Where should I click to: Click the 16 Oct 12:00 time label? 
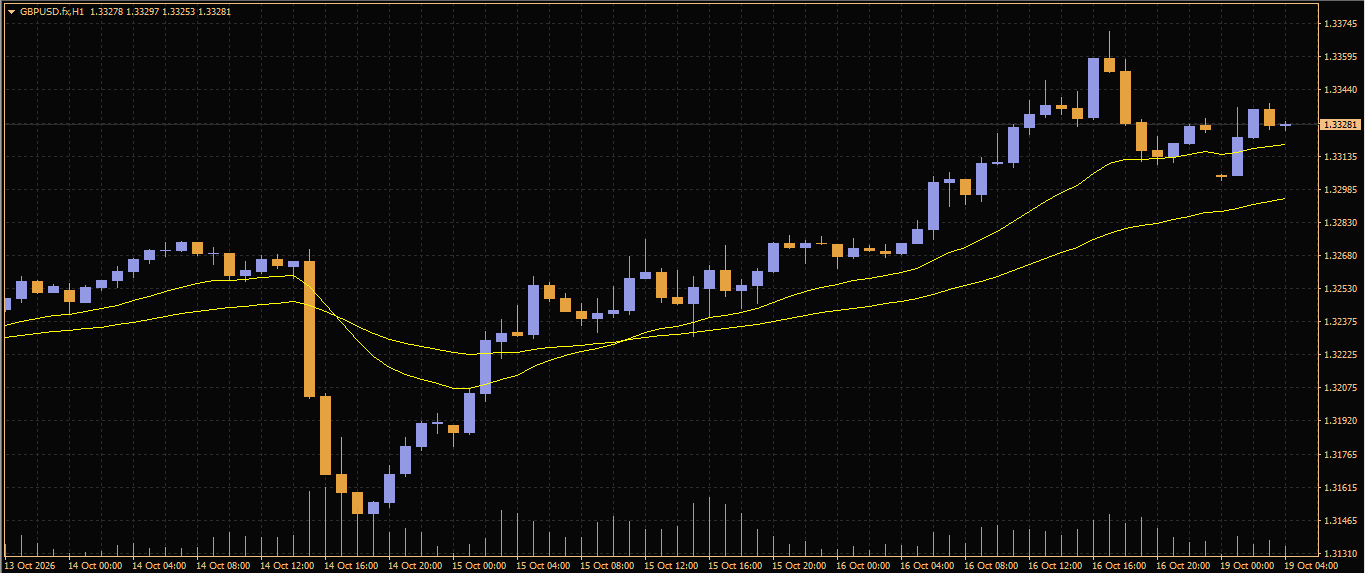pos(1055,566)
